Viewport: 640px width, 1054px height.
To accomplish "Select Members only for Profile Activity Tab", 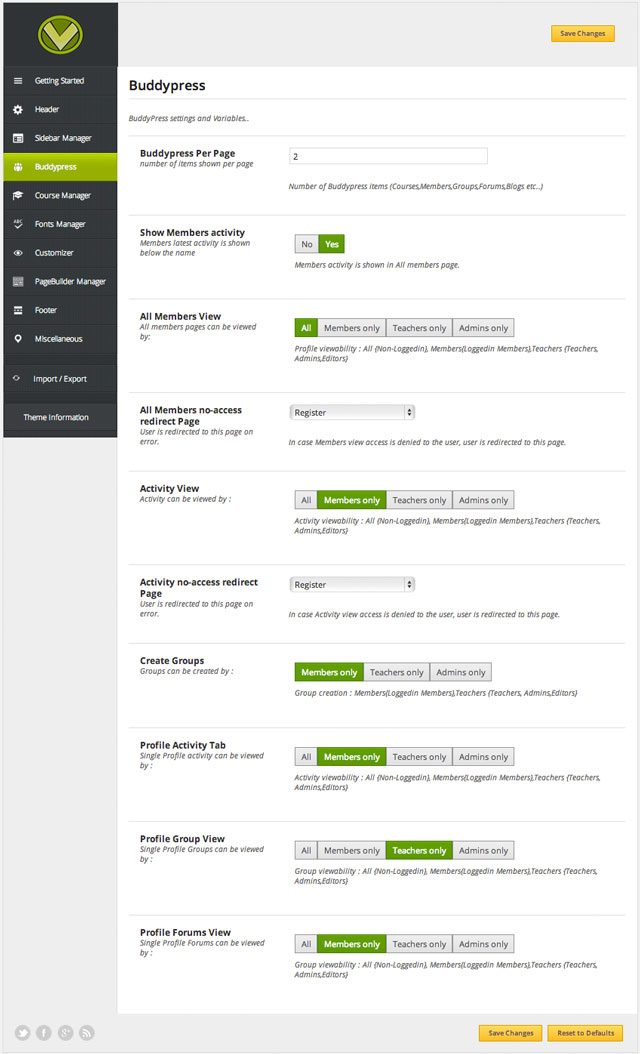I will 352,757.
